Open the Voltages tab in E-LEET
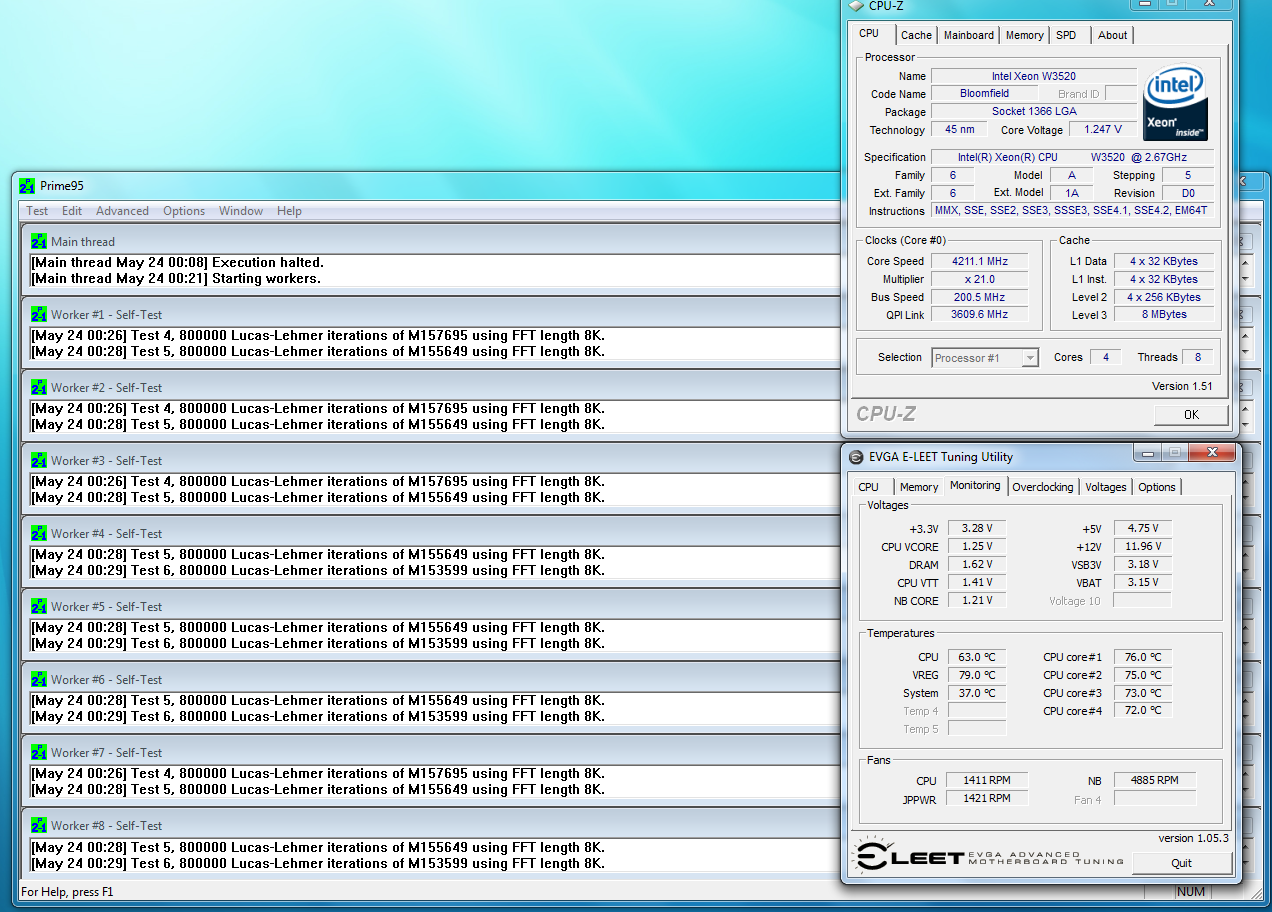 1105,487
